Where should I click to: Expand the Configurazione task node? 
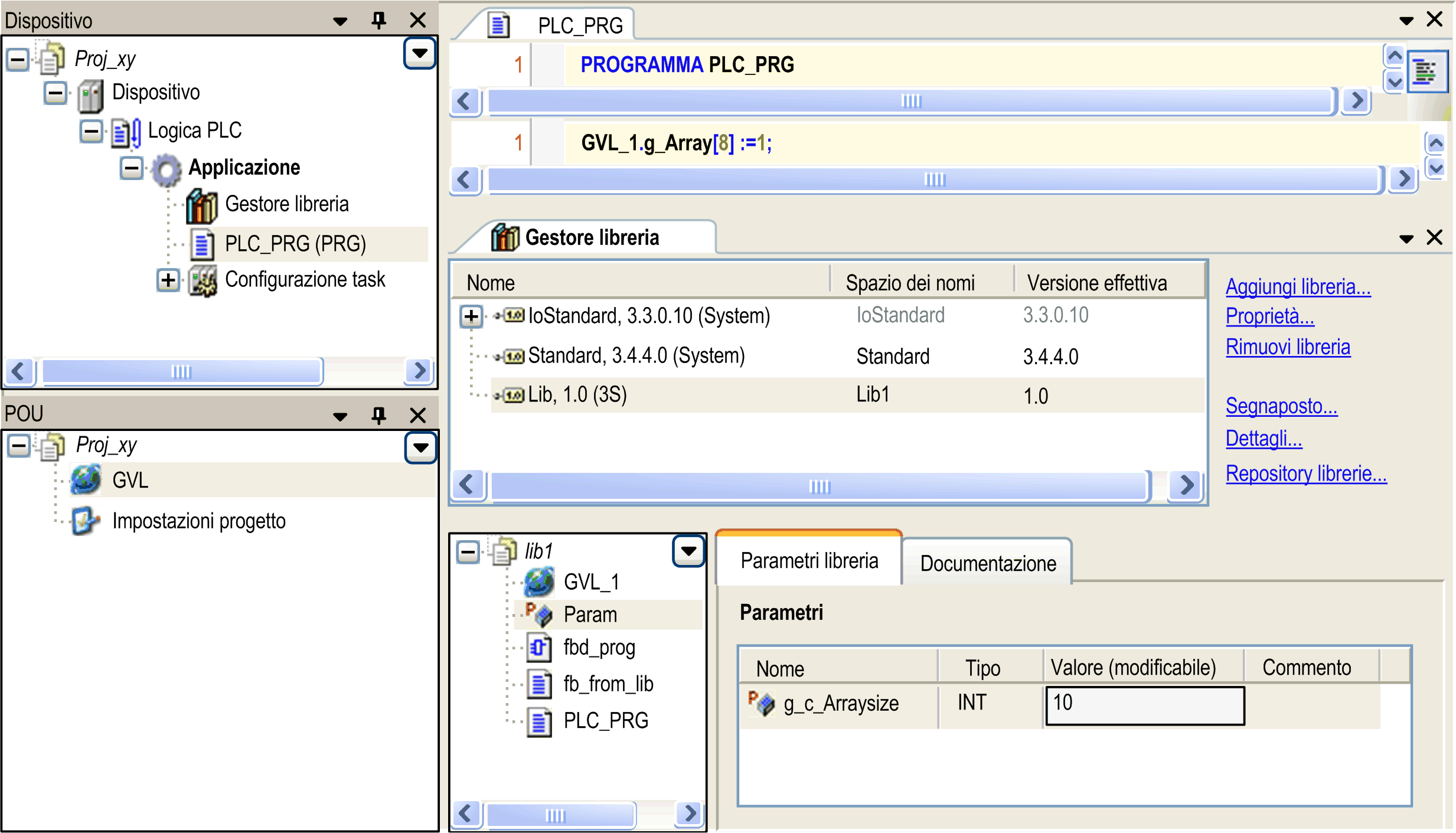[x=168, y=280]
